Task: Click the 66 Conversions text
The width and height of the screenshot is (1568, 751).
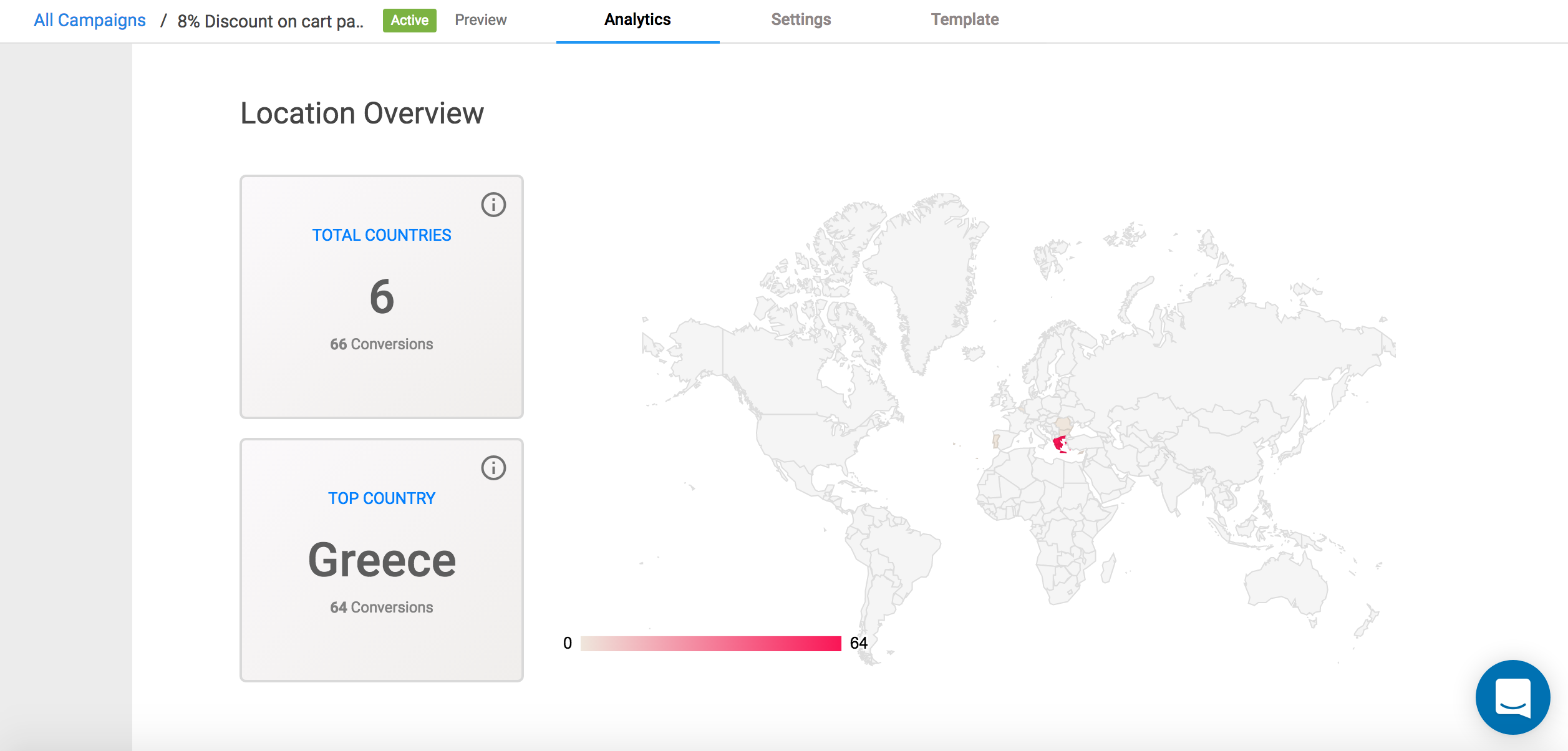Action: 381,344
